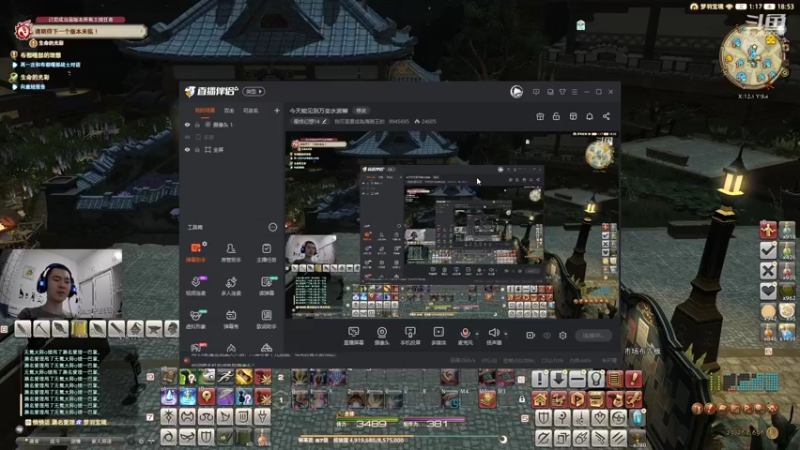The height and width of the screenshot is (450, 800).
Task: Open the filter funnel icon in the title bar
Action: 562,92
